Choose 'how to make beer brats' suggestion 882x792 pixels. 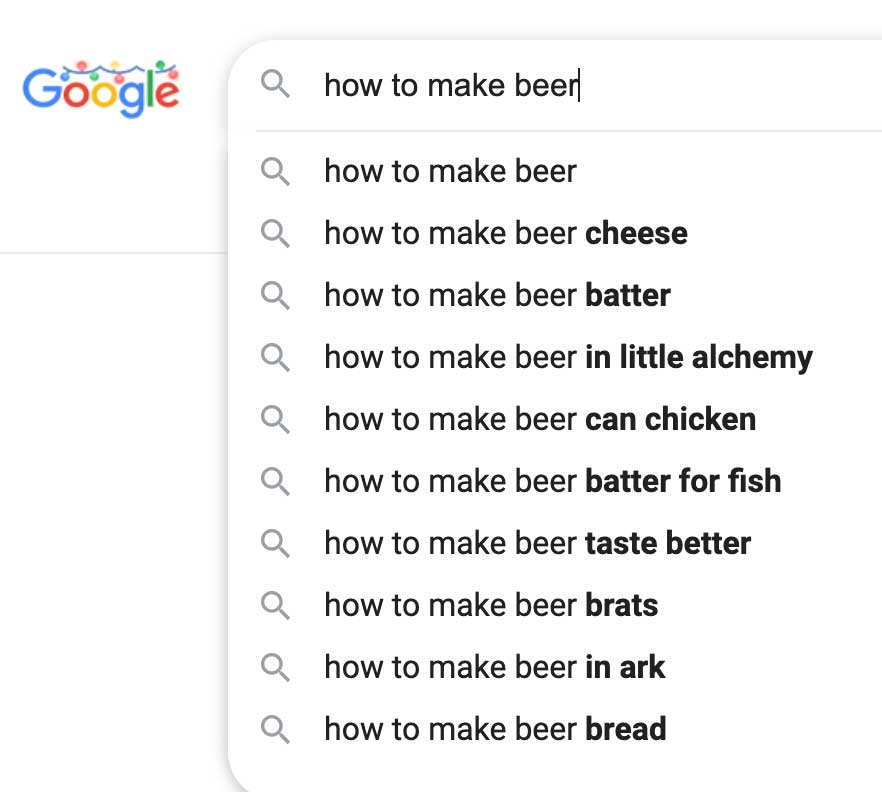(x=555, y=605)
